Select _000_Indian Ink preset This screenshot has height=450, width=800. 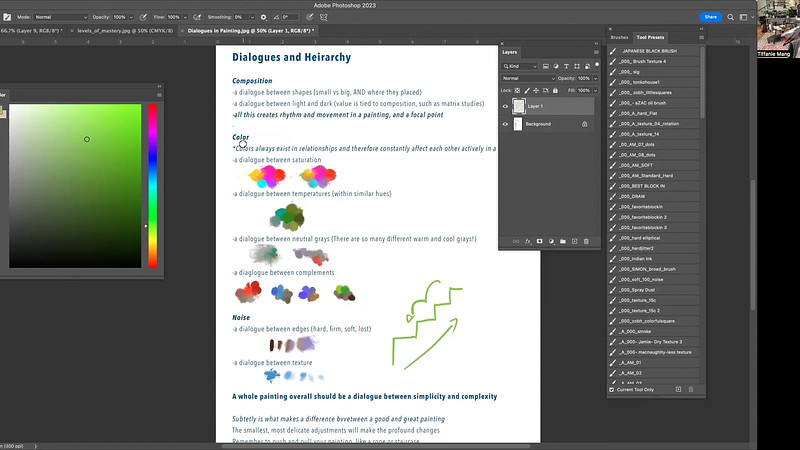coord(653,259)
